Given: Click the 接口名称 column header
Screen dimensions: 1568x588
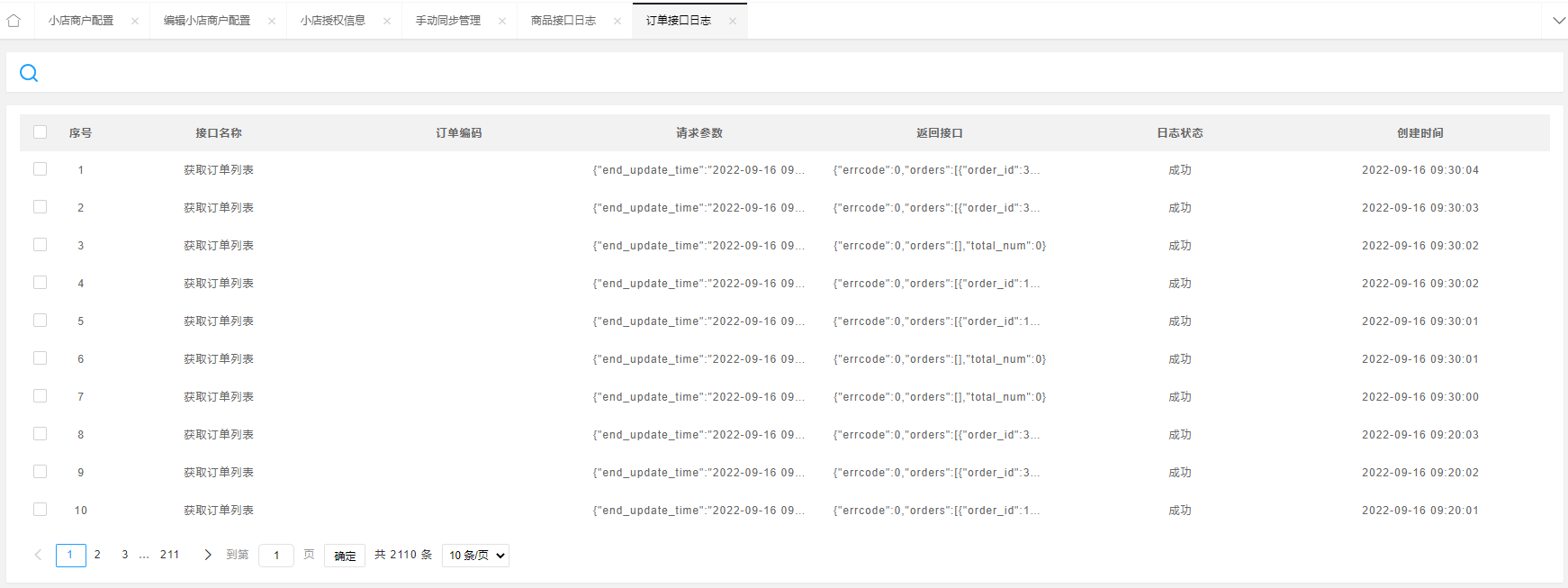Looking at the screenshot, I should (x=219, y=132).
